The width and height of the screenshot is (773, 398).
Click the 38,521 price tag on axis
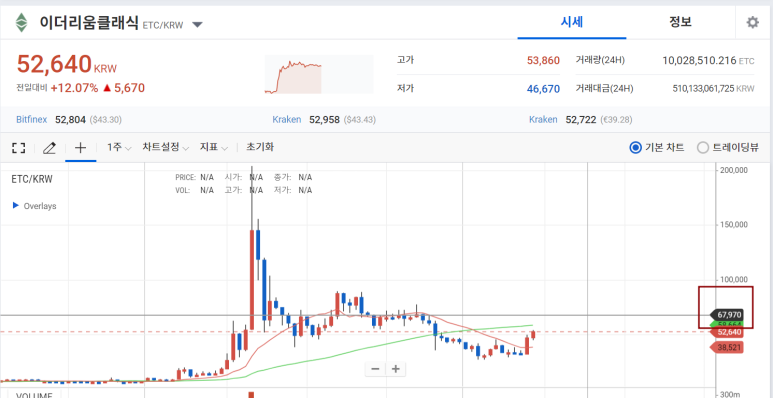click(x=726, y=347)
